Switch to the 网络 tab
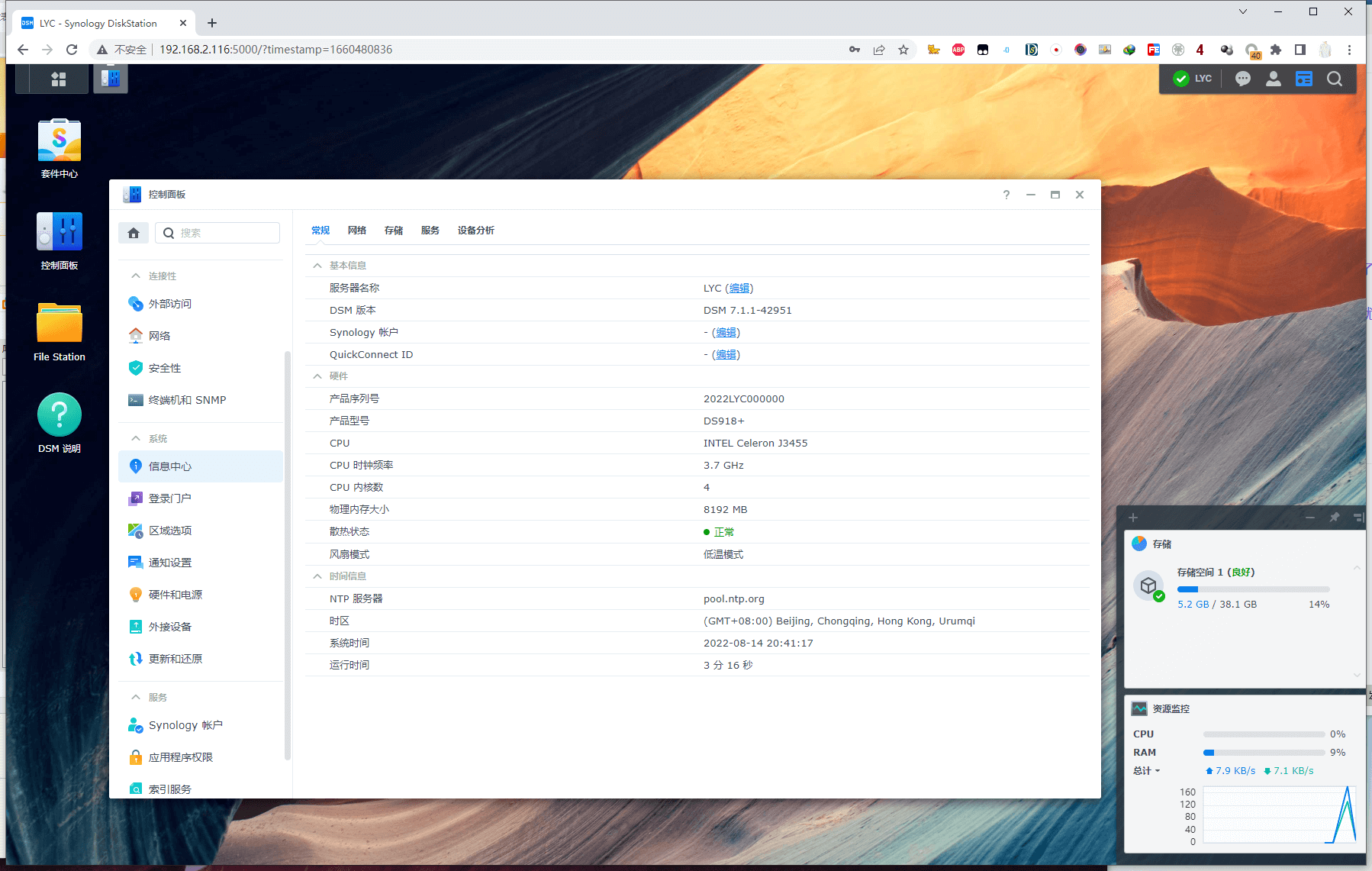 pos(357,231)
